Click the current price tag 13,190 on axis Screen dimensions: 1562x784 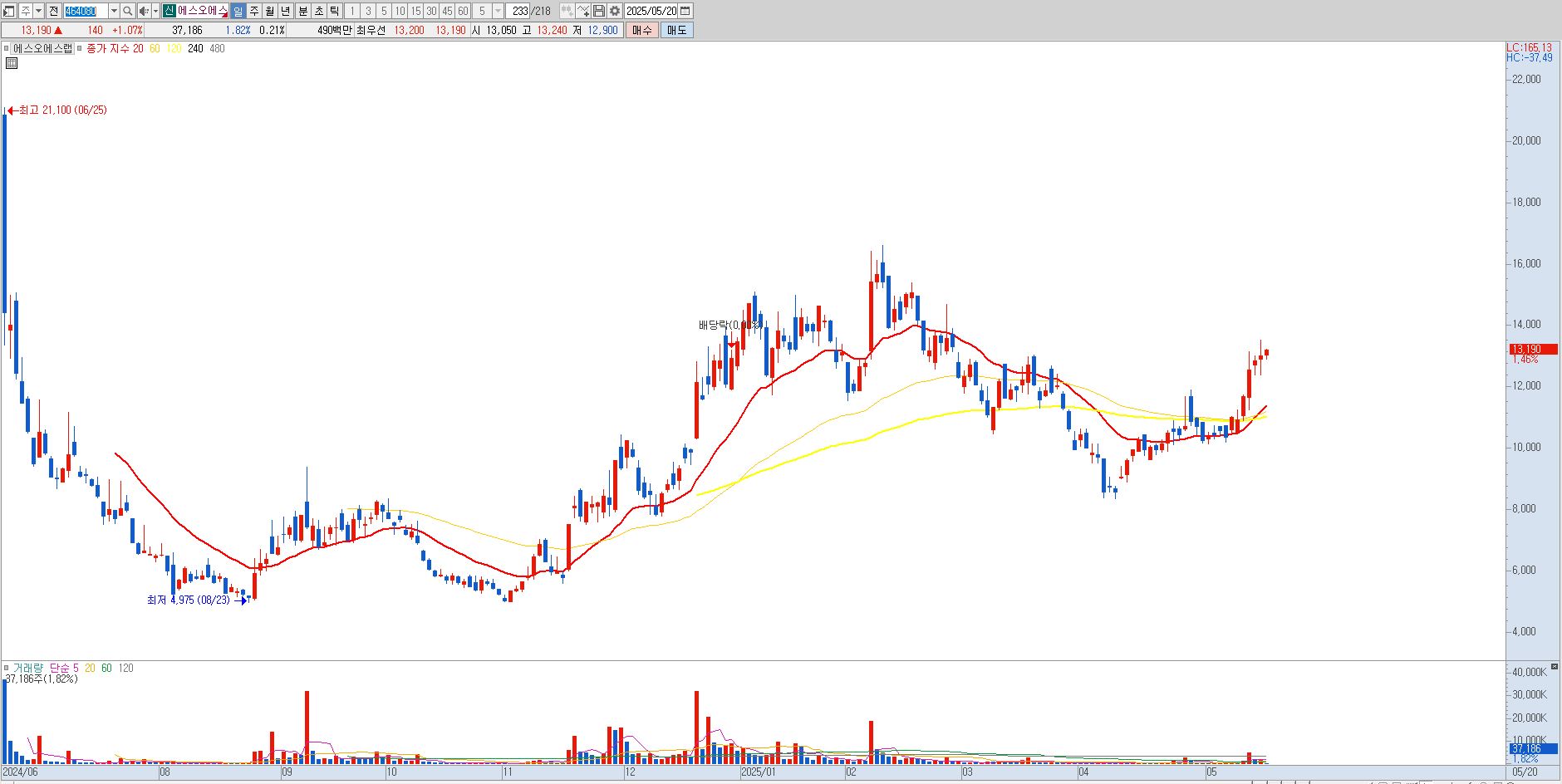pyautogui.click(x=1533, y=350)
